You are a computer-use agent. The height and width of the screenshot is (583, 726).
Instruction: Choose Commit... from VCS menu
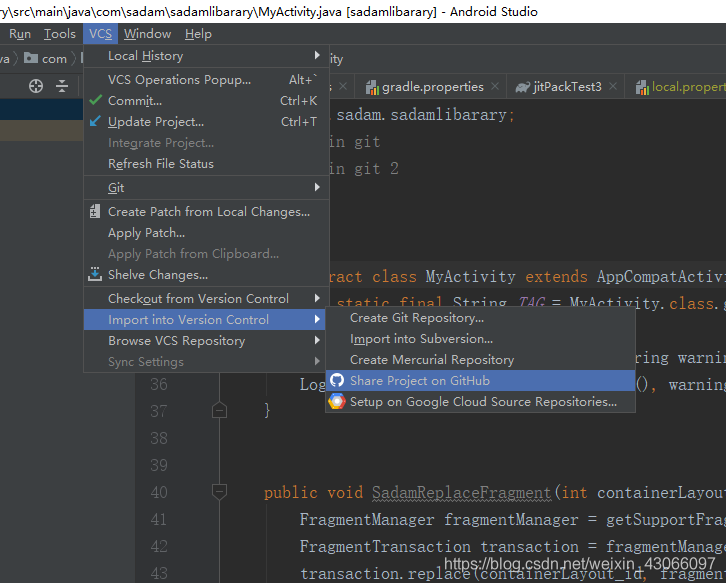pos(206,100)
